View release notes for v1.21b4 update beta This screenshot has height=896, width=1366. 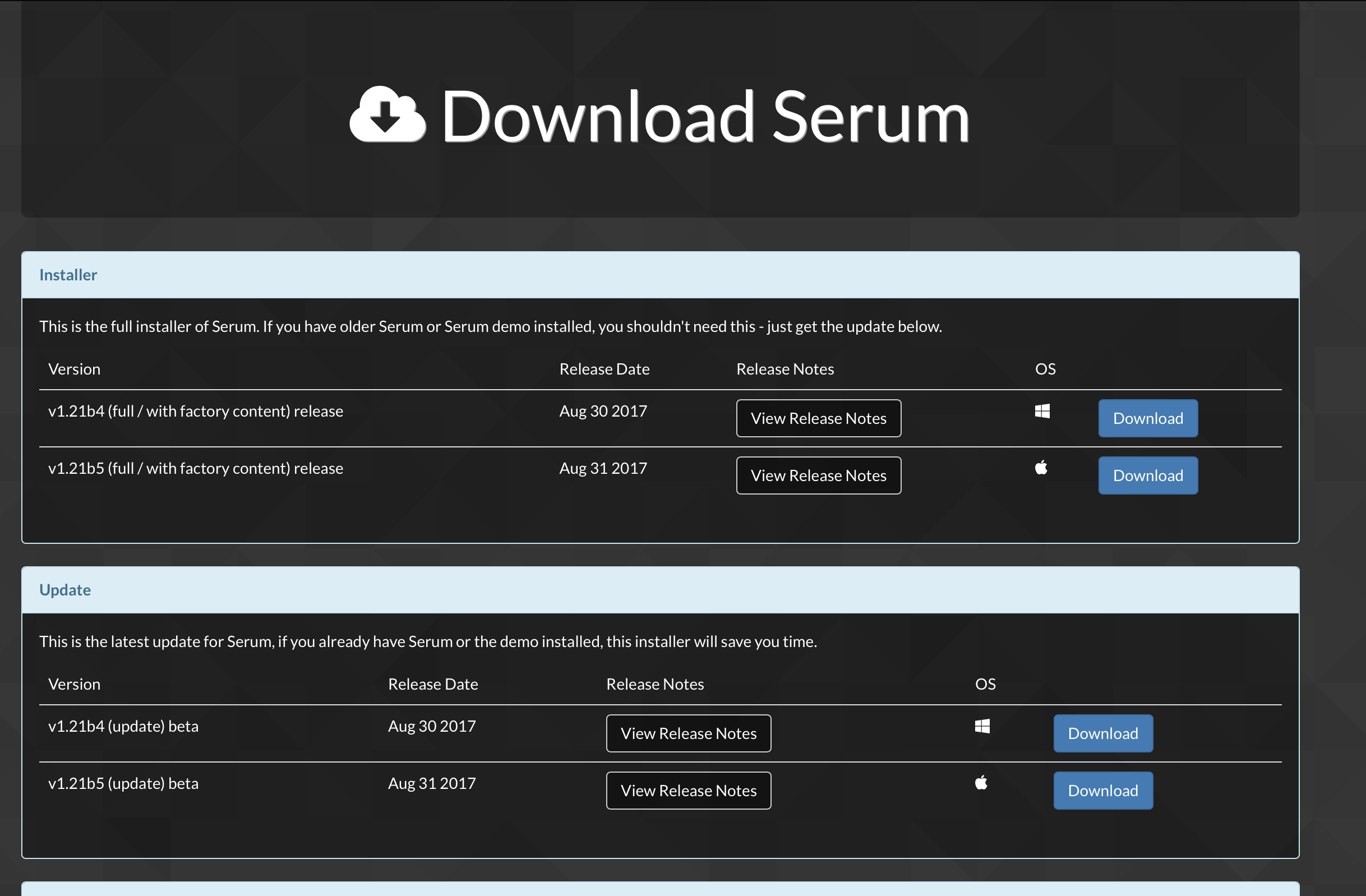point(688,733)
